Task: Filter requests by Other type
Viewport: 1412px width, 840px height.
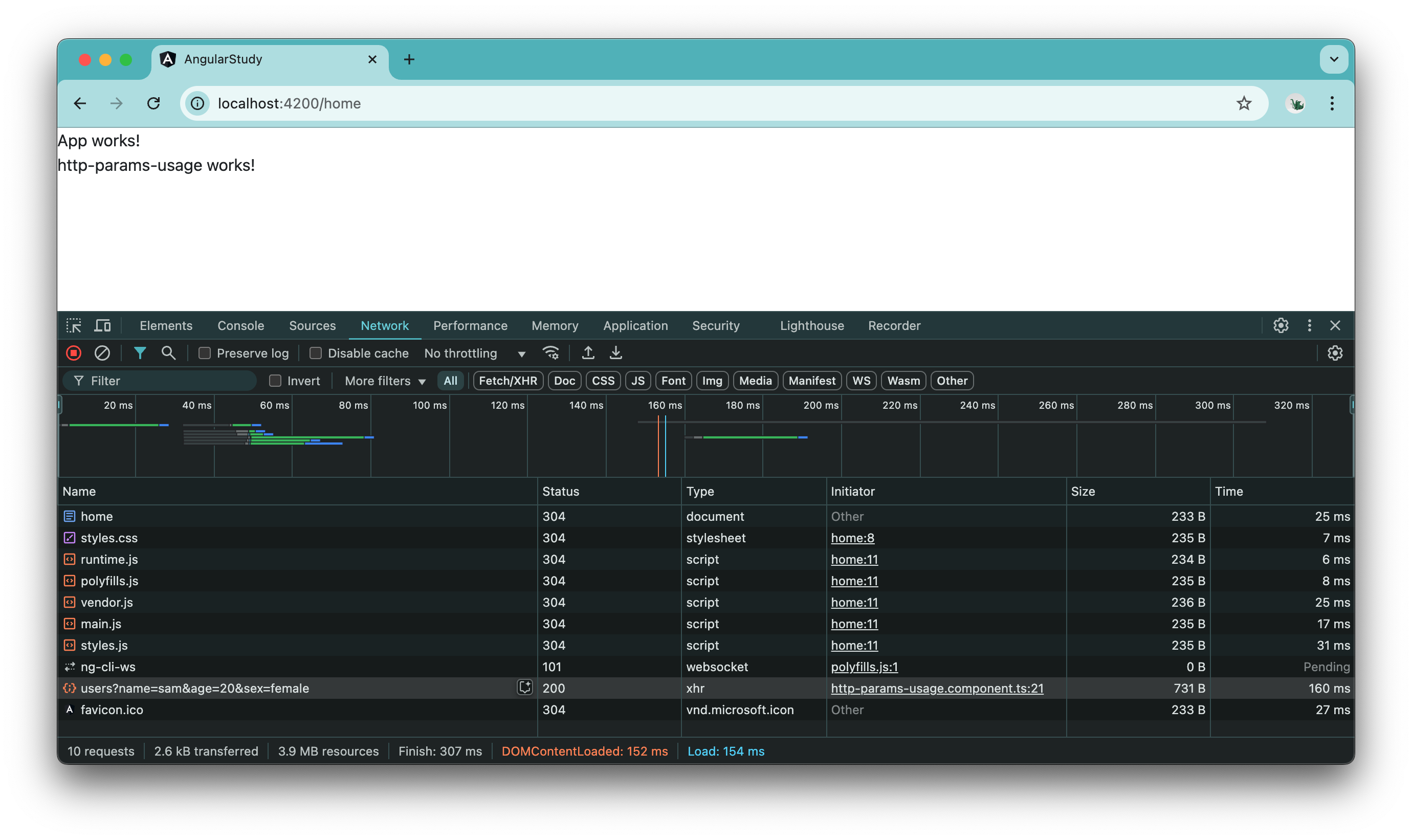Action: (x=952, y=381)
